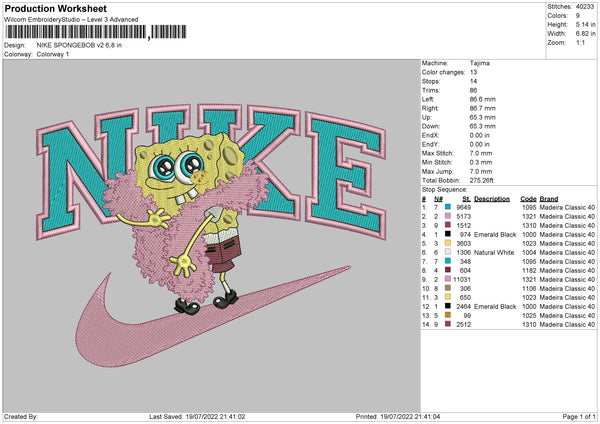600x424 pixels.
Task: Pick the olive swatch beside stitch count 306
Action: (x=448, y=288)
